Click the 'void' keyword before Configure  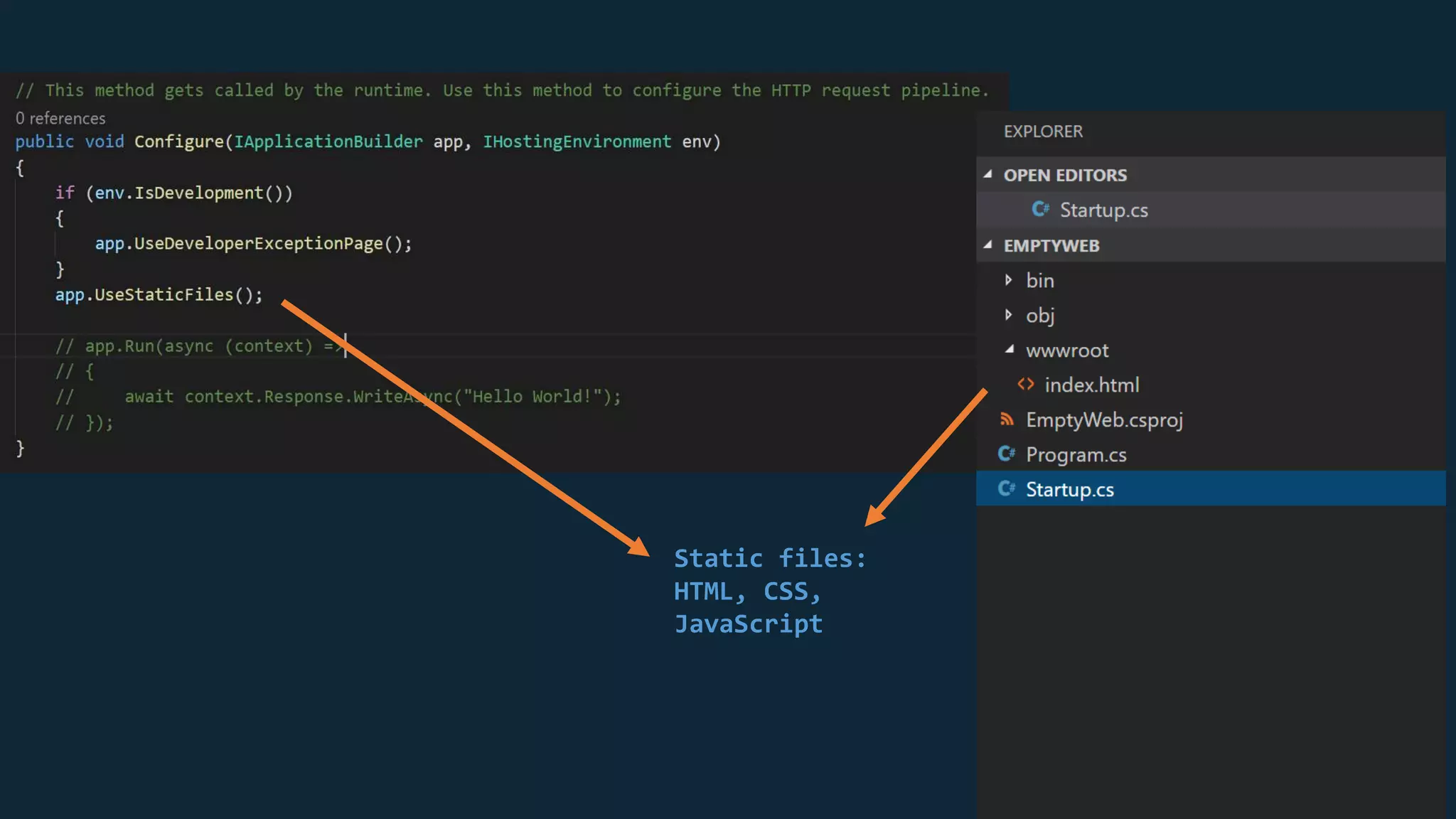click(x=105, y=142)
